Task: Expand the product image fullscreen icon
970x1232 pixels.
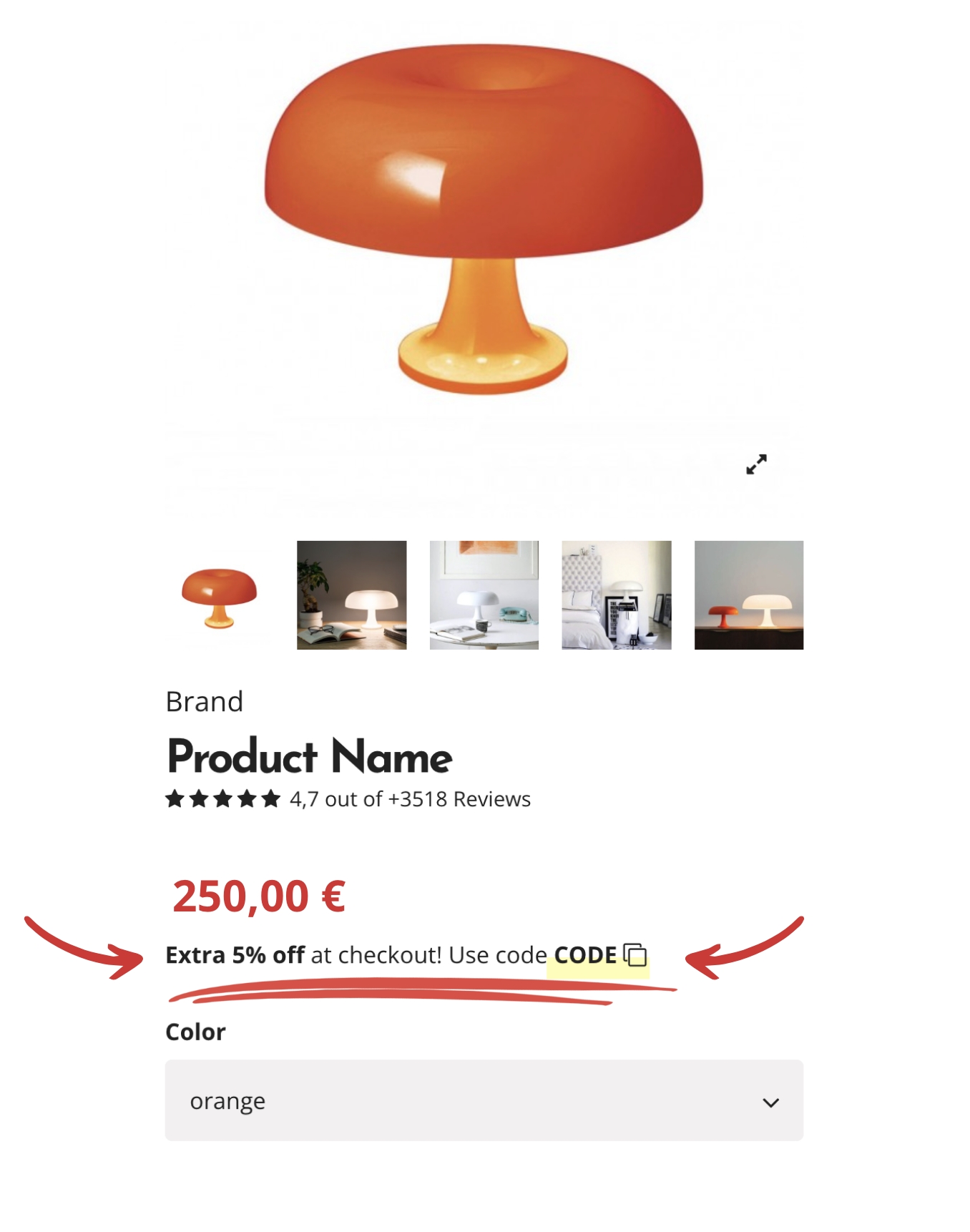Action: pyautogui.click(x=756, y=464)
